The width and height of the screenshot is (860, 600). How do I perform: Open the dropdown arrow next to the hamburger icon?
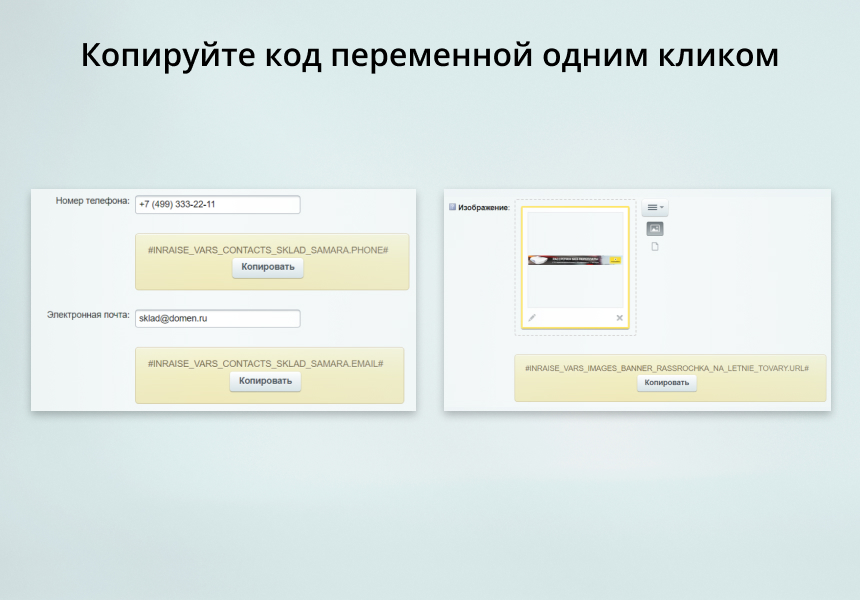(662, 206)
